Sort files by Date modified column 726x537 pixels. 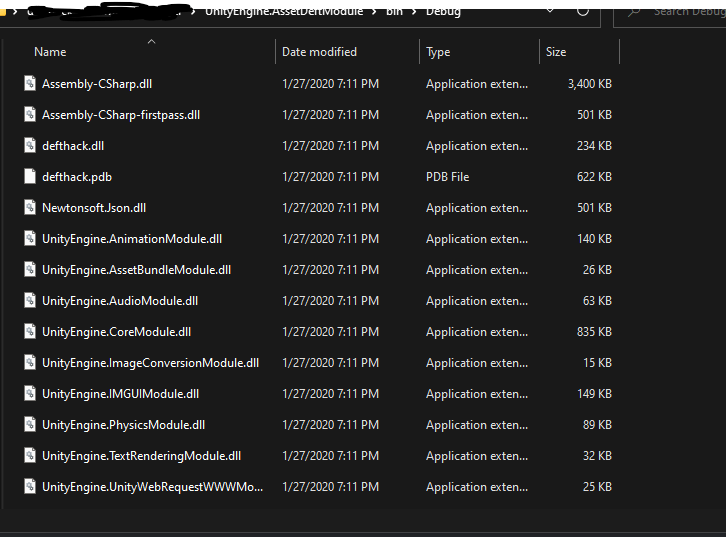(319, 52)
